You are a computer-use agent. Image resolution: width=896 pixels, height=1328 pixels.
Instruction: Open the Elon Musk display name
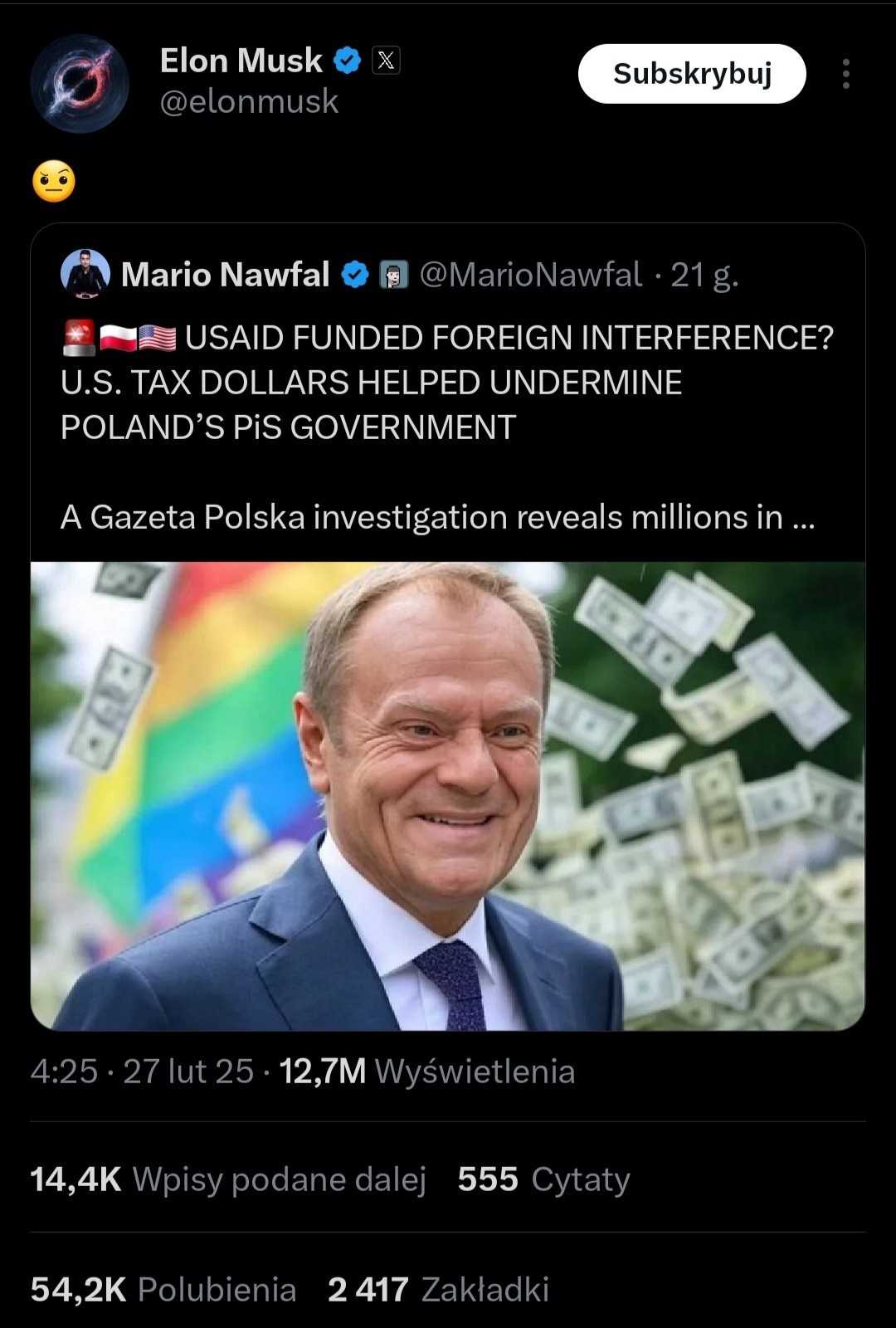(x=241, y=61)
